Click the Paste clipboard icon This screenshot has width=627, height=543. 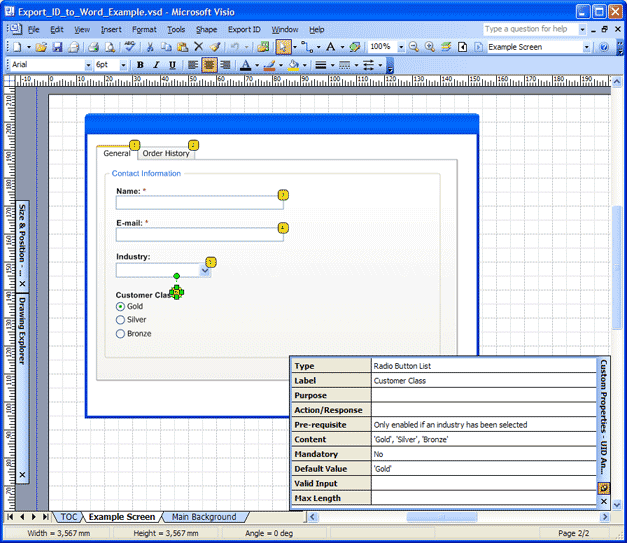click(182, 47)
